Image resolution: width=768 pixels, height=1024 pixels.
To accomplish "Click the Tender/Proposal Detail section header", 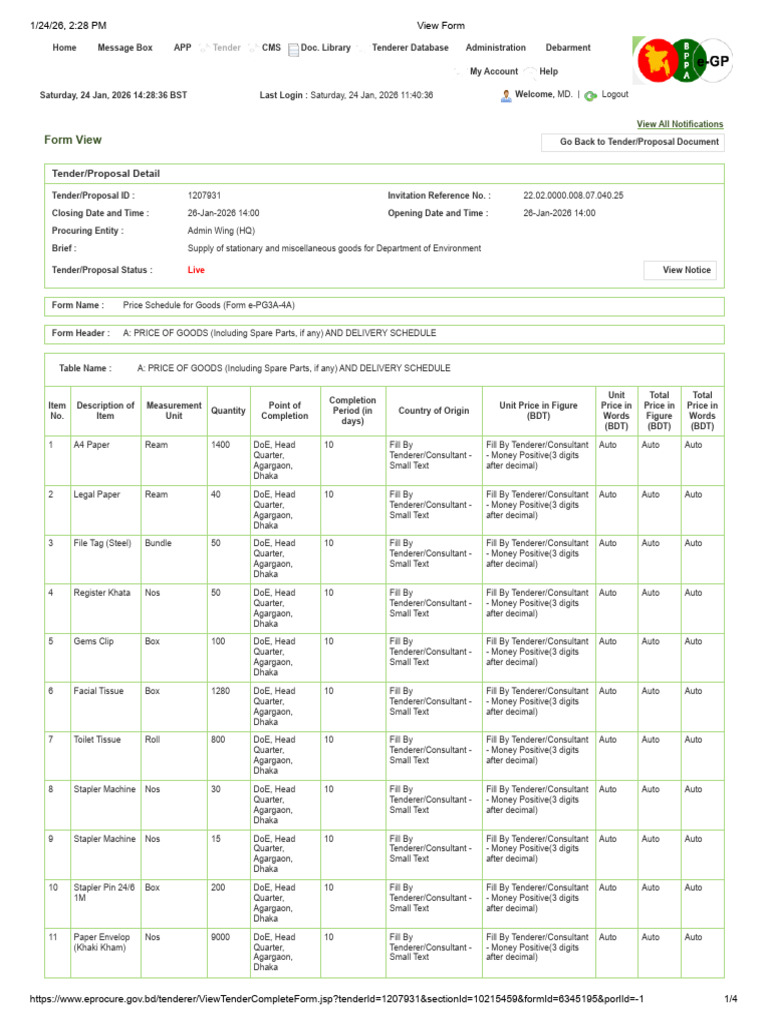I will (106, 174).
